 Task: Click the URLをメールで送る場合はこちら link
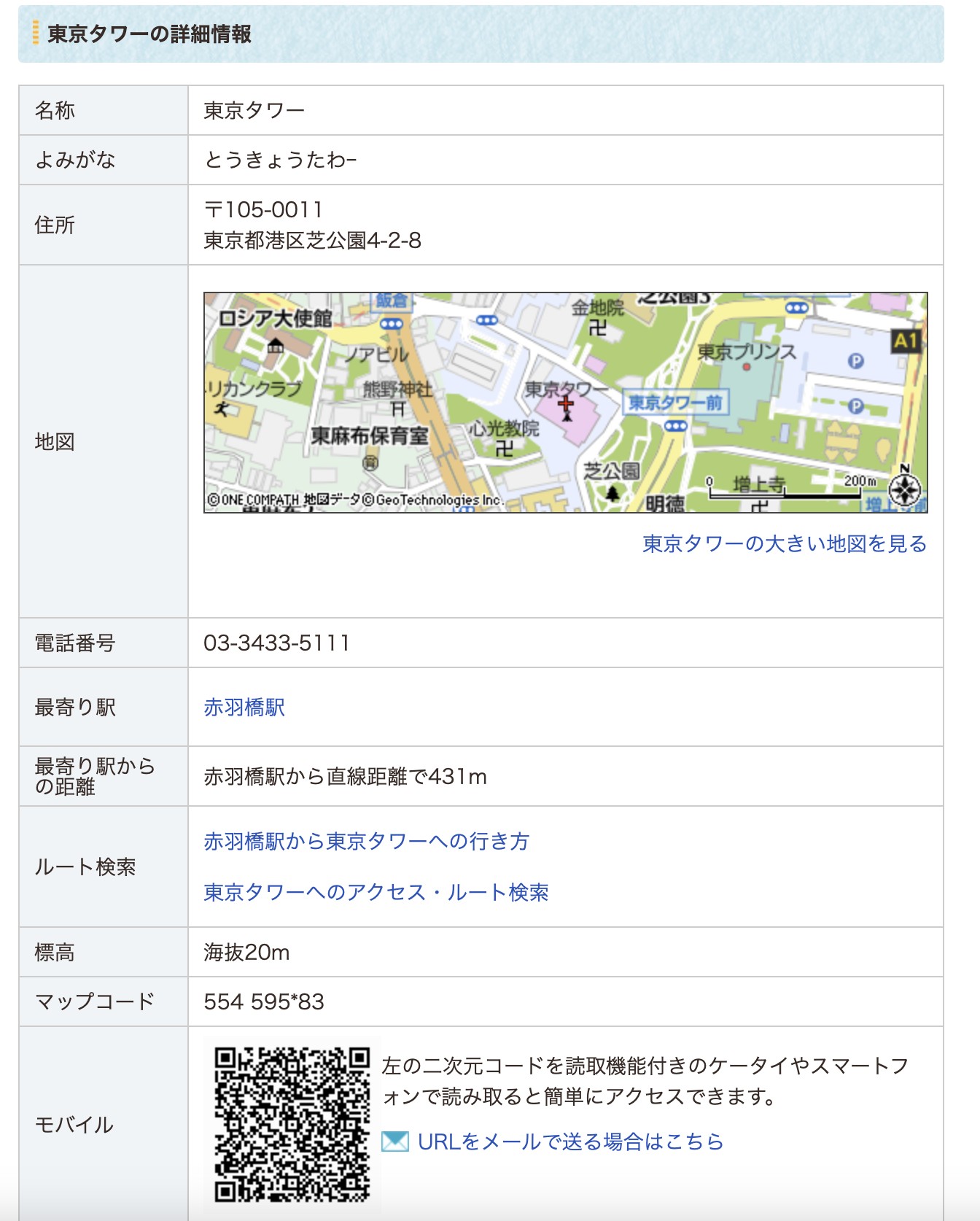(x=570, y=1141)
